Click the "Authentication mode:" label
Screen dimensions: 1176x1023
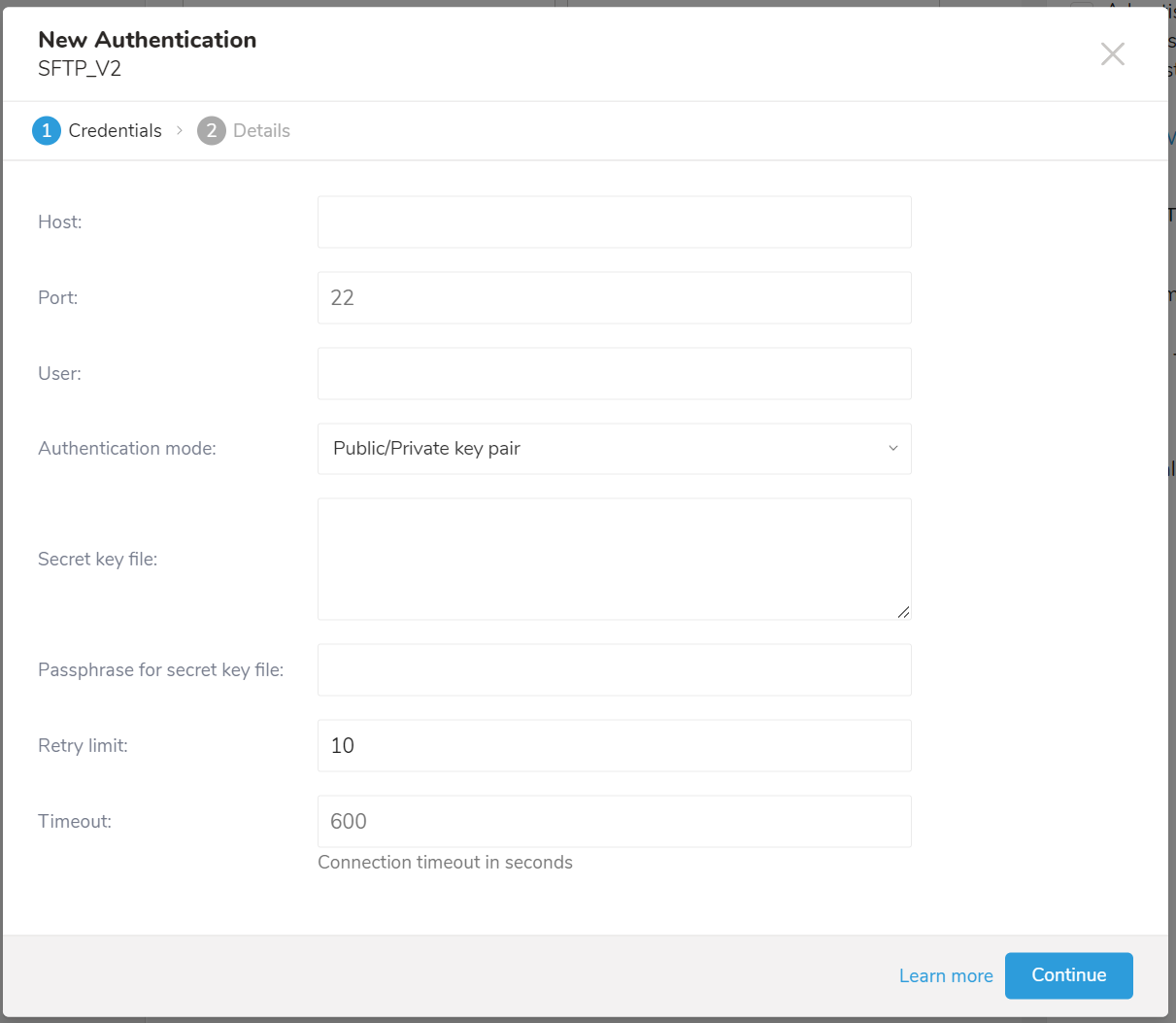127,448
